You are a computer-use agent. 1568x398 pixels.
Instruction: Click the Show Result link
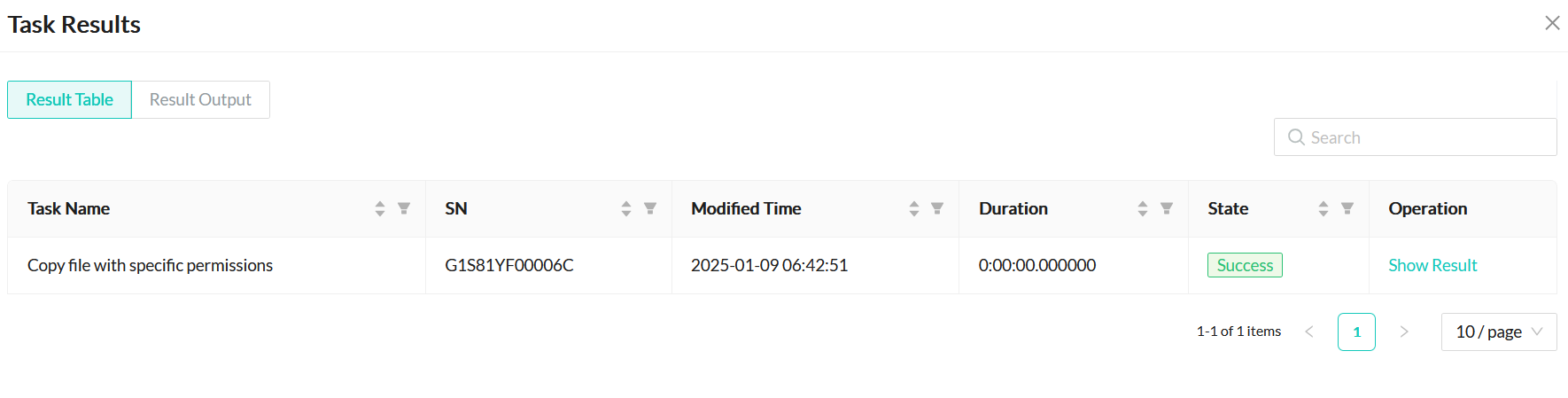click(x=1432, y=265)
